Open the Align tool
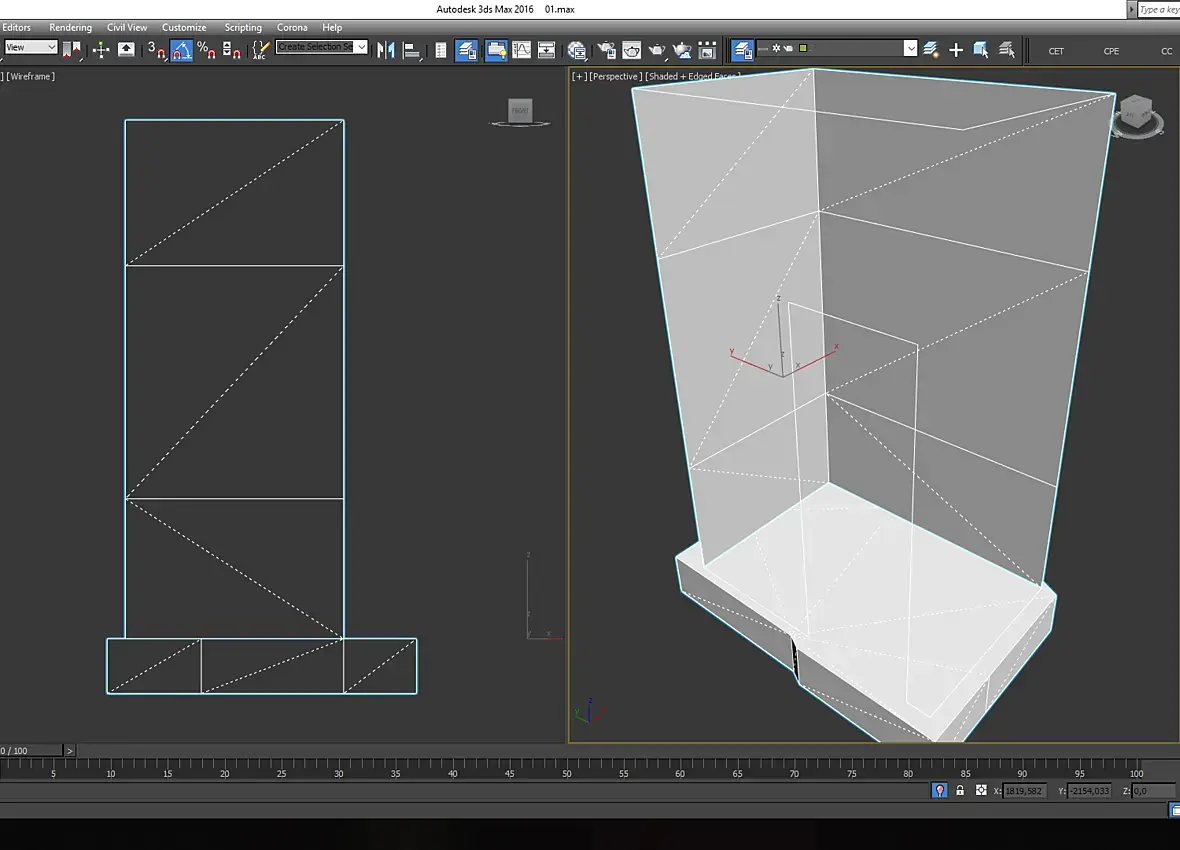Viewport: 1180px width, 850px height. point(411,50)
